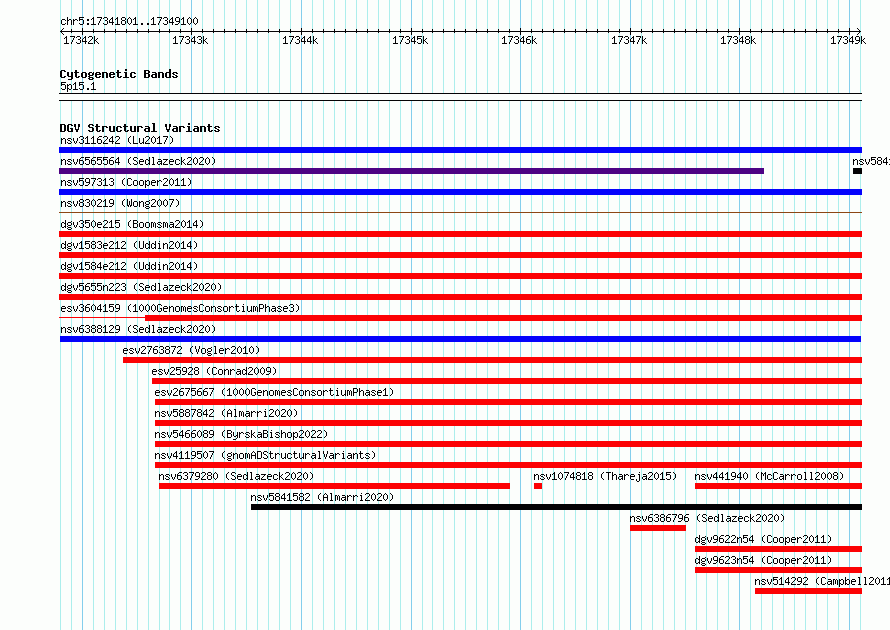Screen dimensions: 890x630
Task: Open nsv6388129 (Sedlazeck2020) variant
Action: (x=138, y=329)
